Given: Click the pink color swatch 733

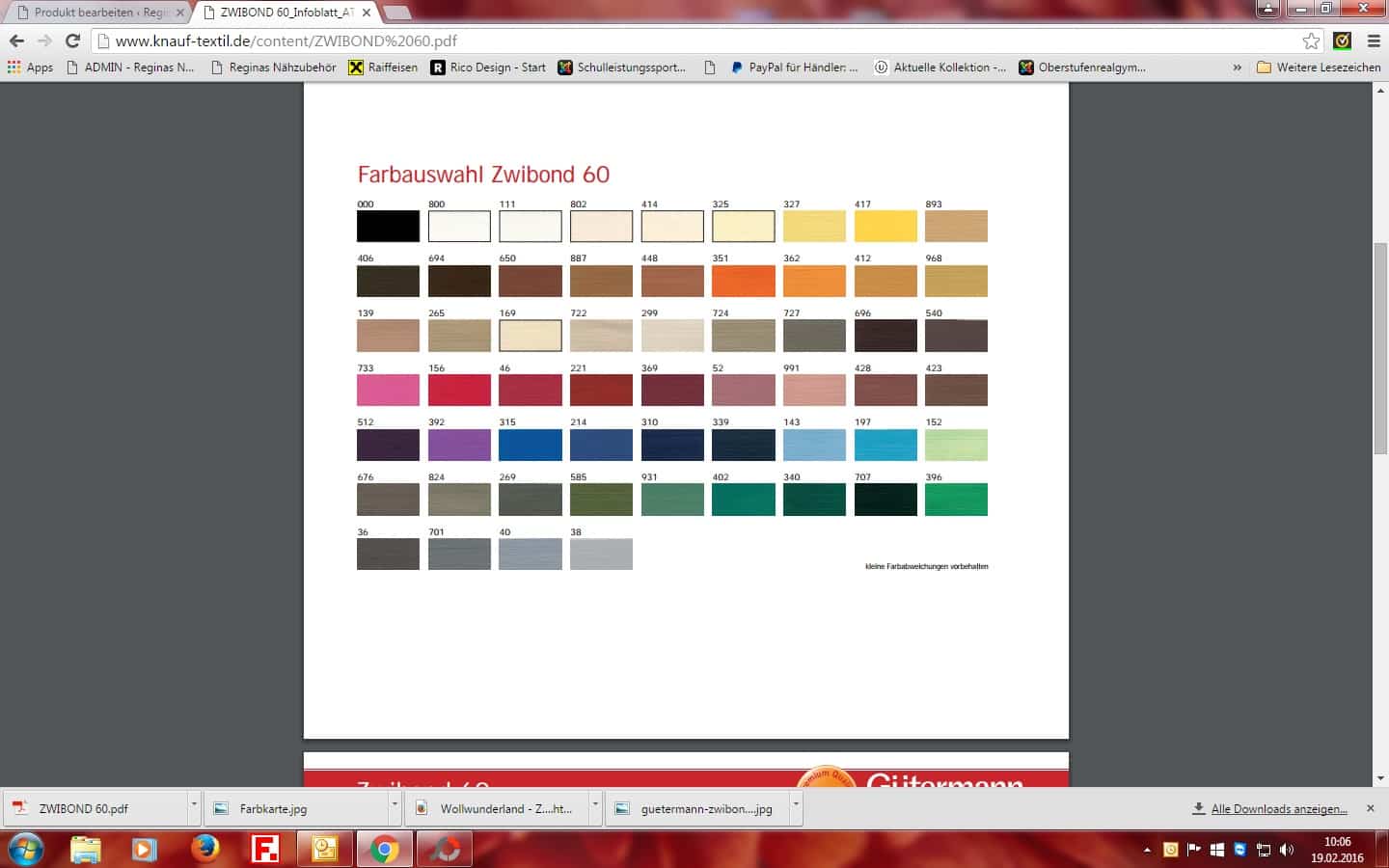Looking at the screenshot, I should pyautogui.click(x=388, y=391).
